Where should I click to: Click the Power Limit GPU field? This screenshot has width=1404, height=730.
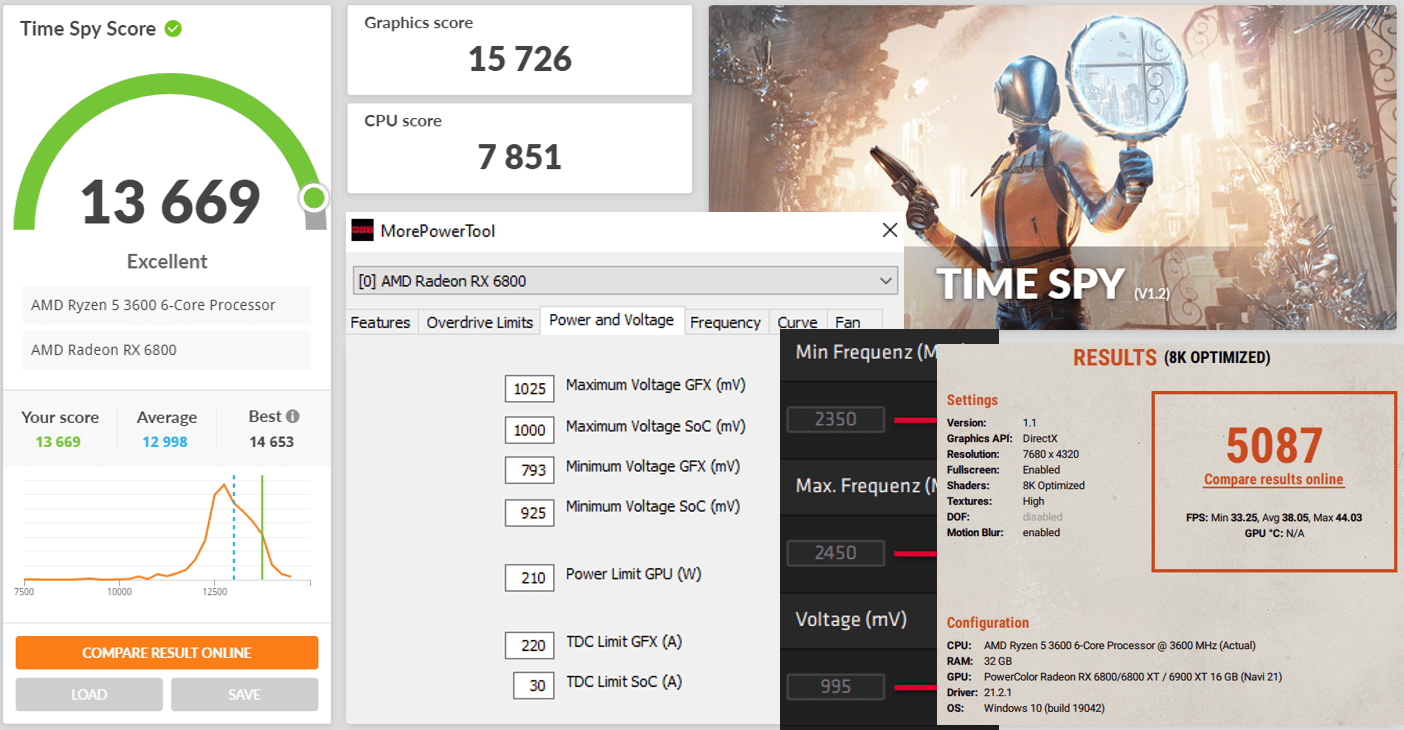[530, 577]
